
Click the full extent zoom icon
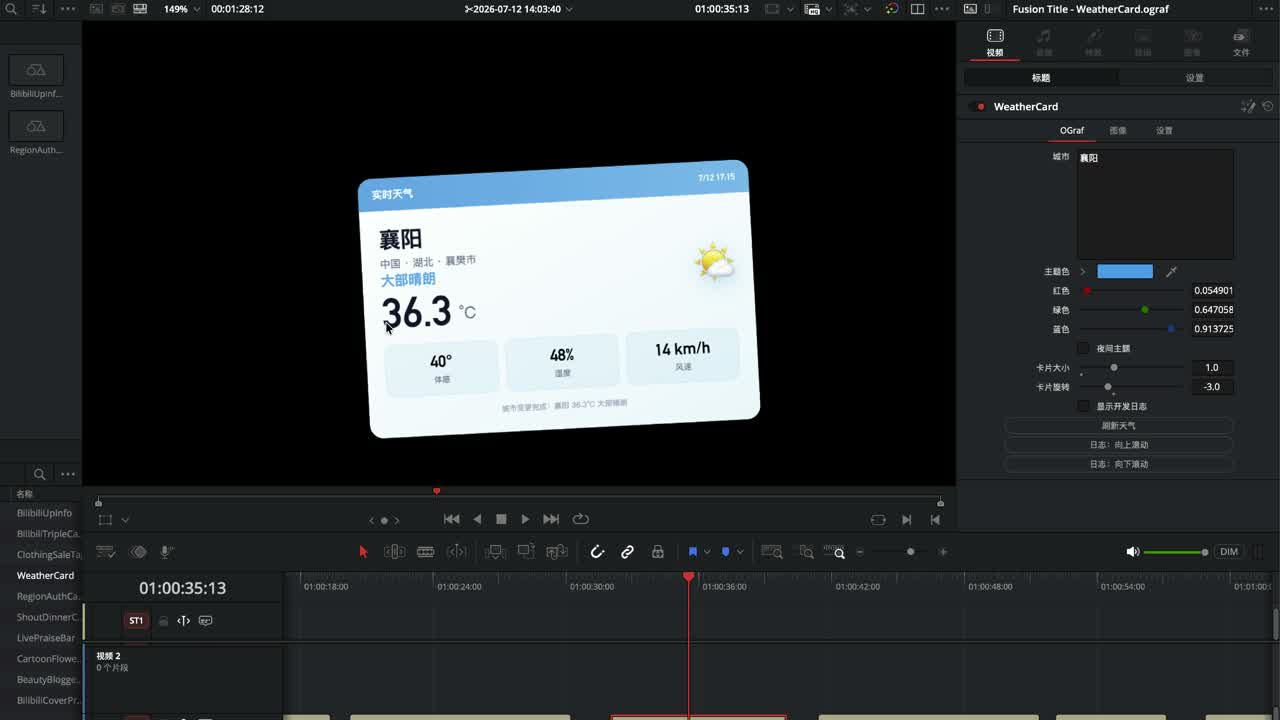click(x=771, y=552)
